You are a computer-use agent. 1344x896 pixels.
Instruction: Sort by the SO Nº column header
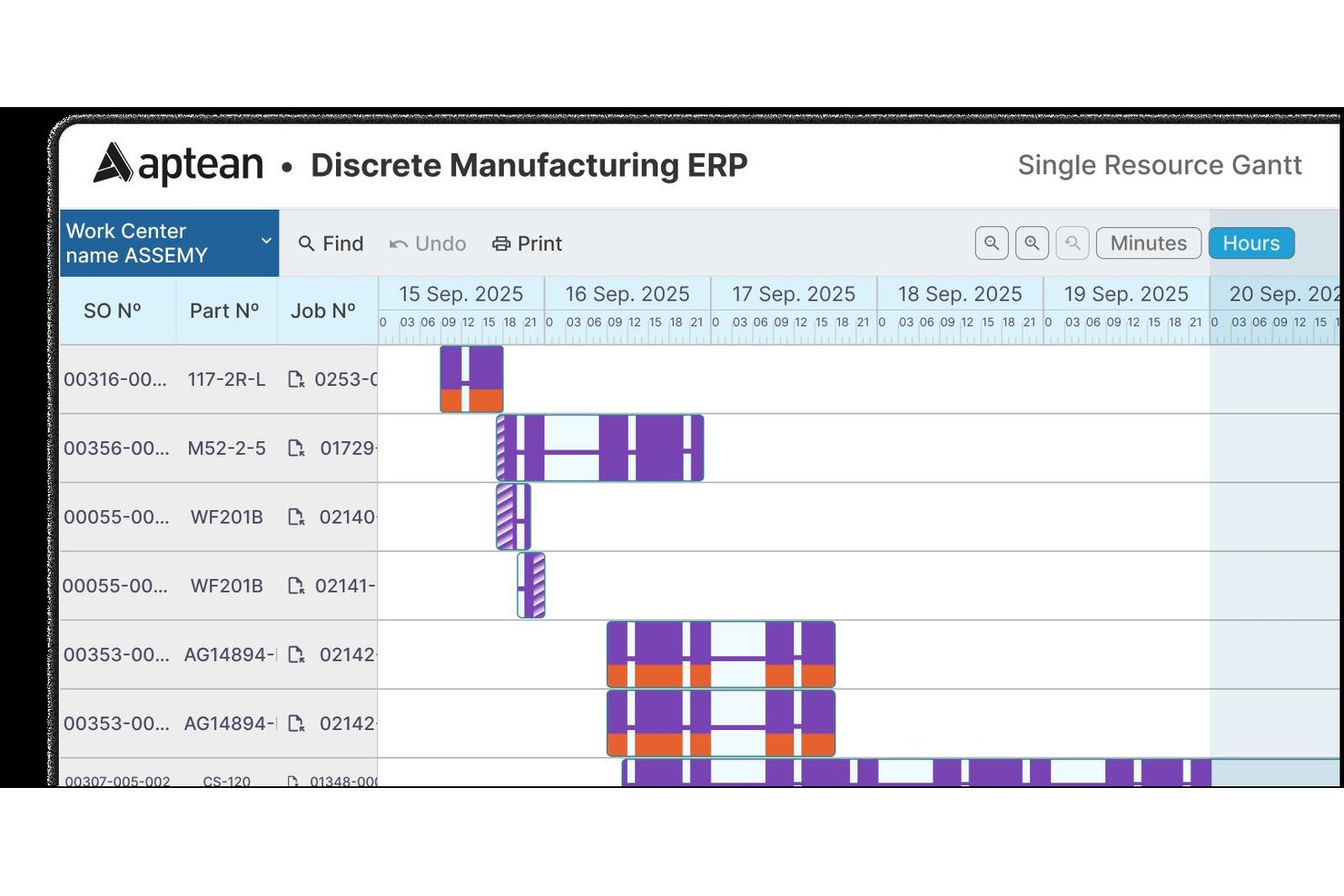(x=113, y=310)
